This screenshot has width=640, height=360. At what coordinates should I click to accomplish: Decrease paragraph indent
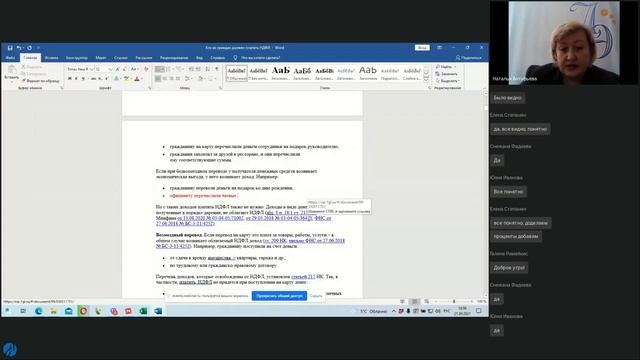click(x=191, y=69)
